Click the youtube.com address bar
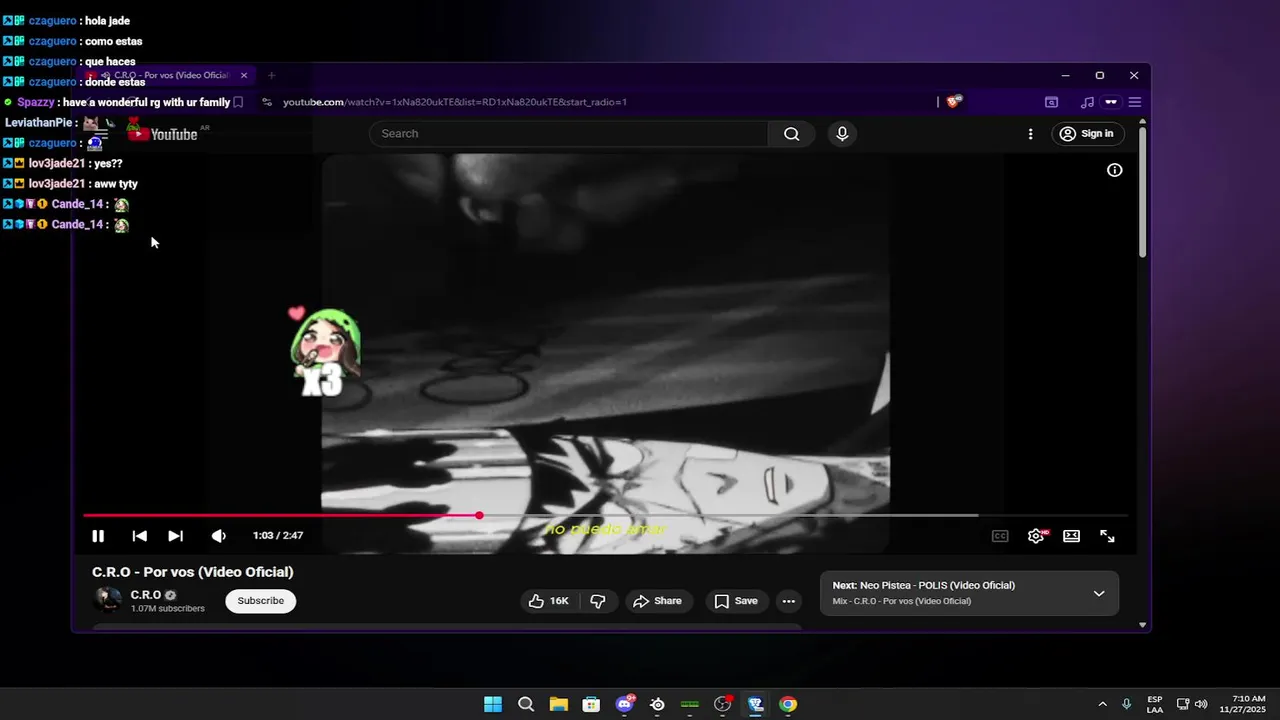 (x=455, y=102)
